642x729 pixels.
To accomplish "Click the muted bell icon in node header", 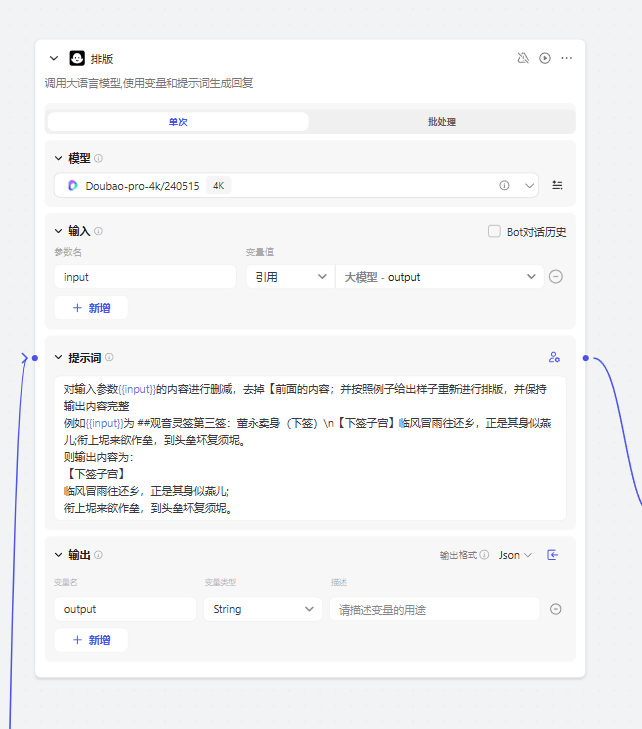I will coord(523,58).
